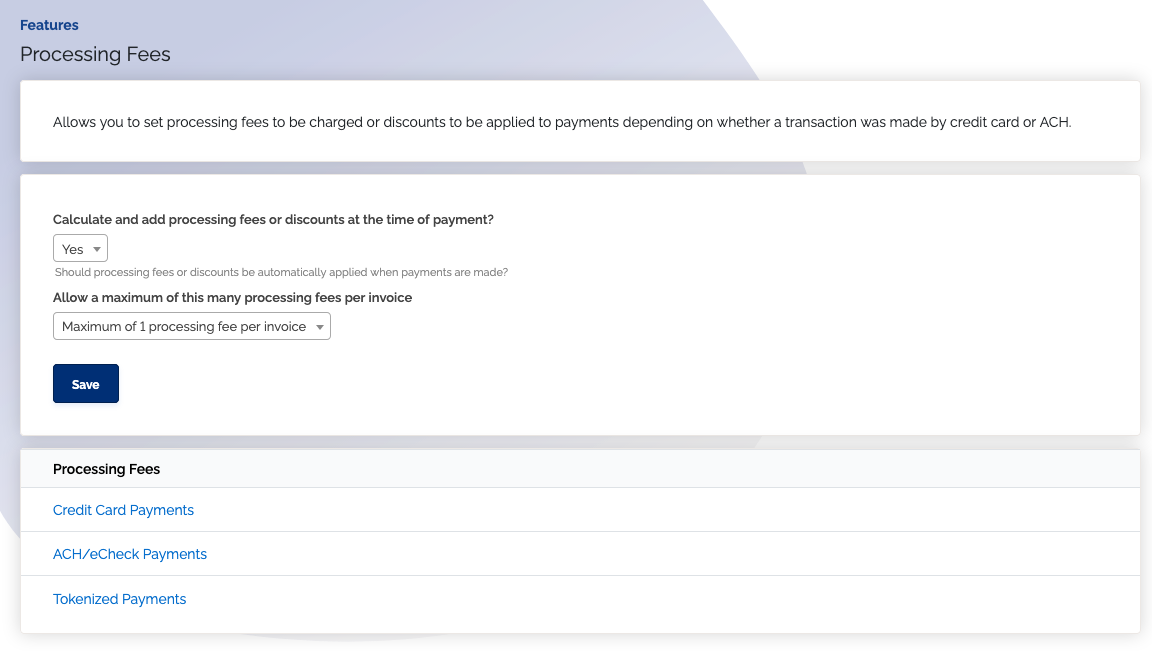Click the helper text below the Yes dropdown
1152x651 pixels.
(281, 272)
